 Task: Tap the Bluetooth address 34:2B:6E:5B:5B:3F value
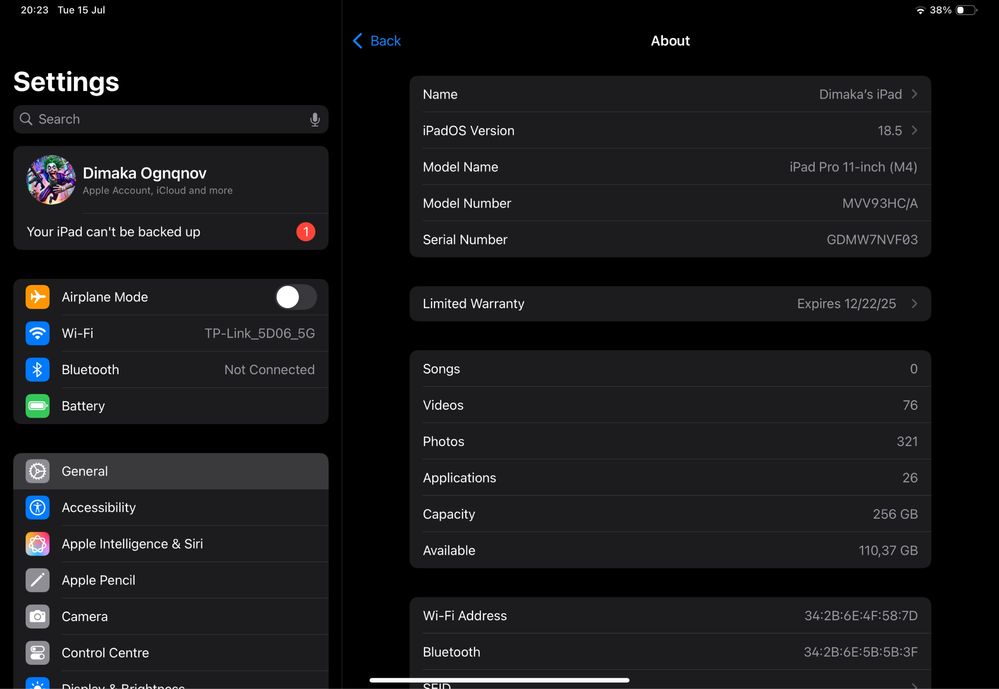pyautogui.click(x=861, y=652)
